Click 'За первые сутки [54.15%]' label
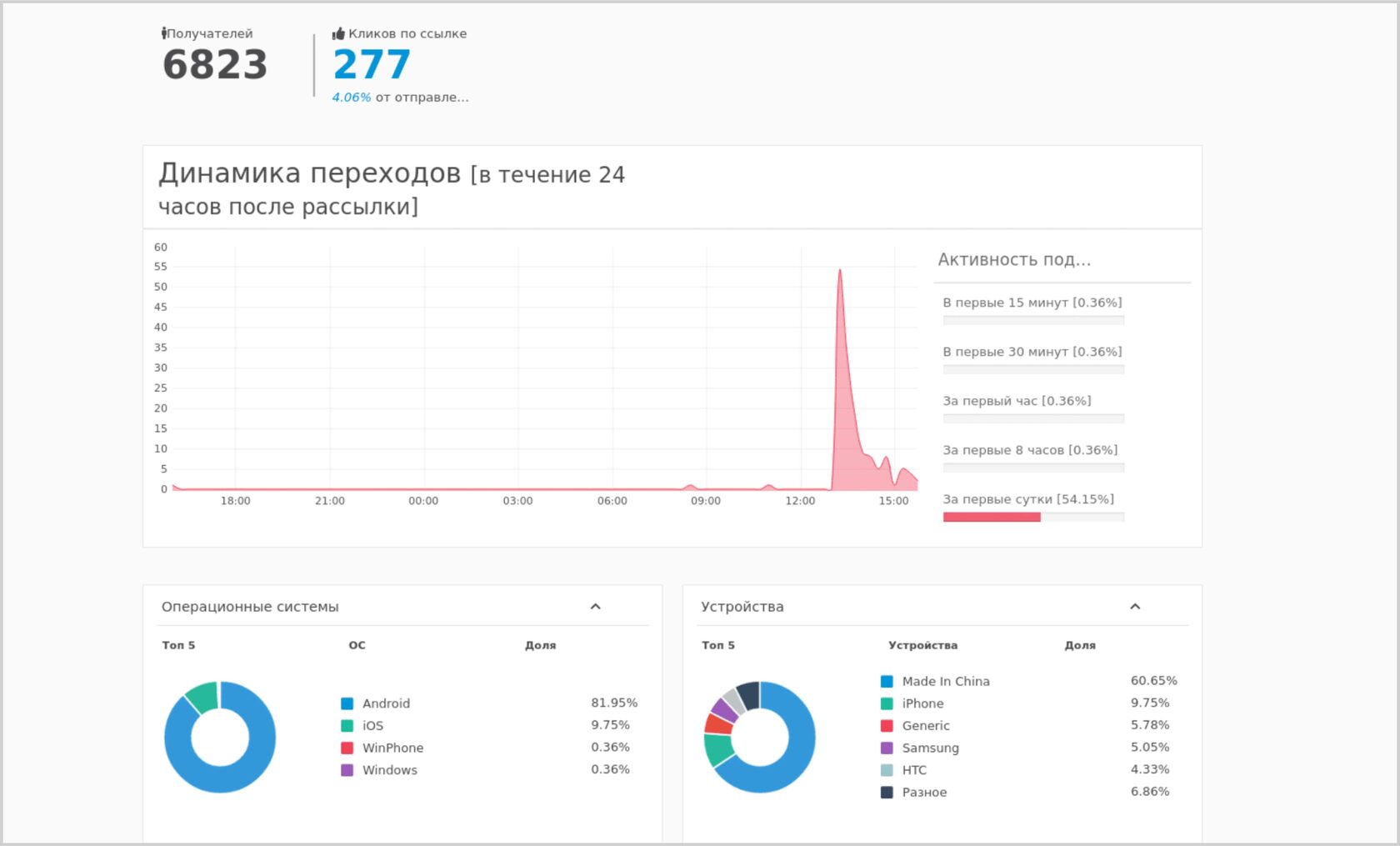Image resolution: width=1400 pixels, height=846 pixels. coord(1028,499)
